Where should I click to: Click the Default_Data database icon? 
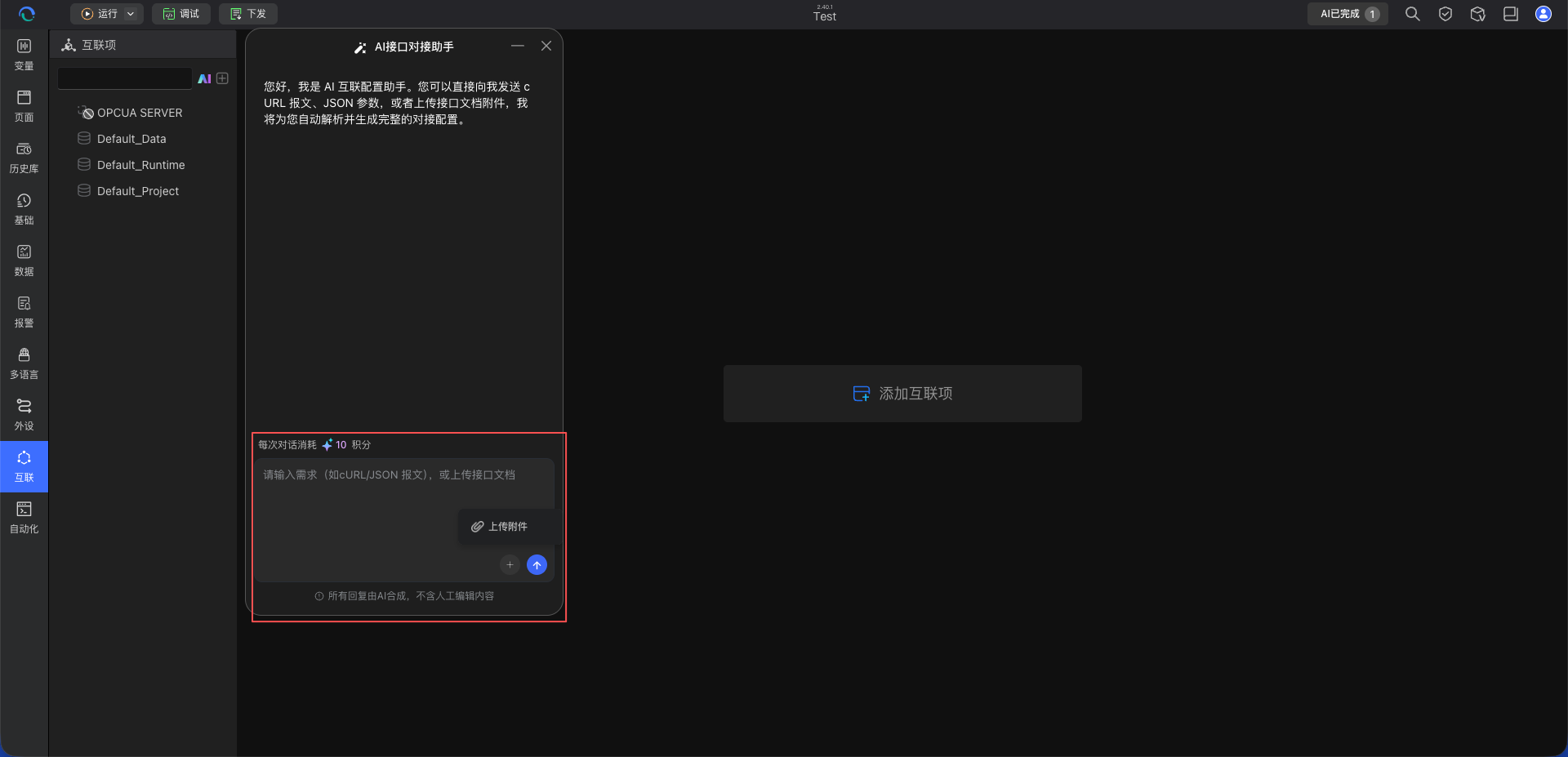tap(84, 139)
